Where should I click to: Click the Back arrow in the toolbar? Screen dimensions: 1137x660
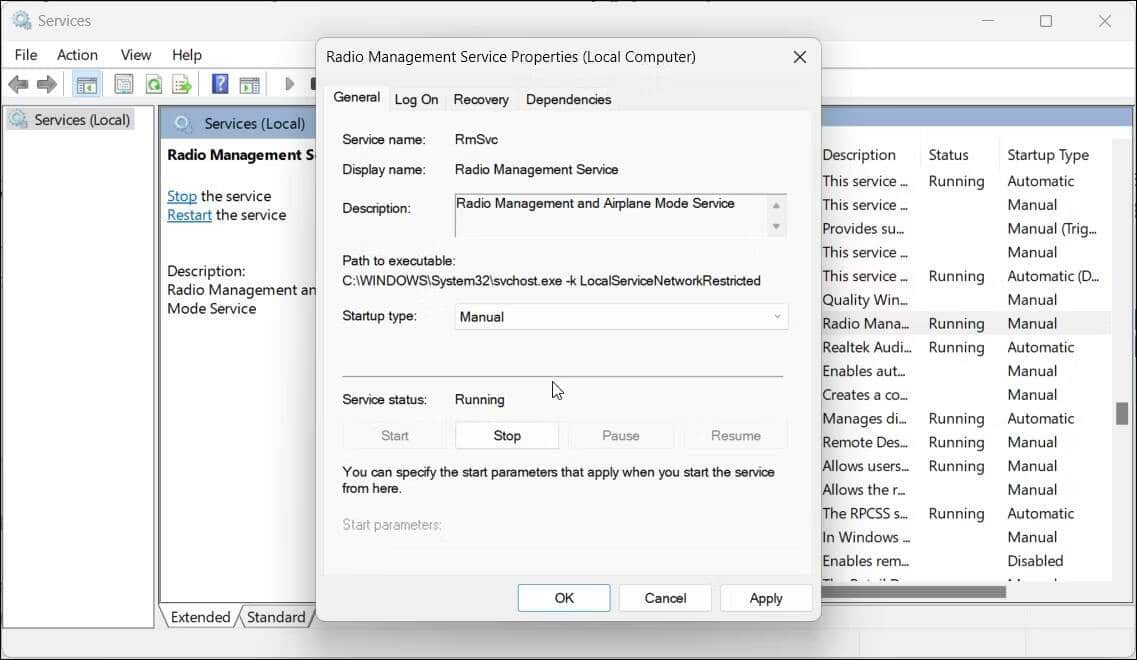click(x=18, y=84)
